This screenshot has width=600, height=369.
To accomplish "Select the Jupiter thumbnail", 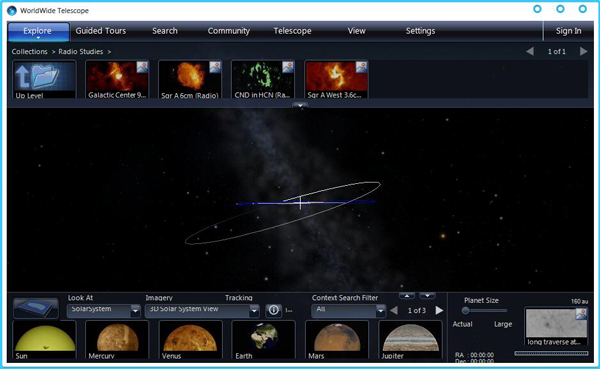I will pos(410,340).
